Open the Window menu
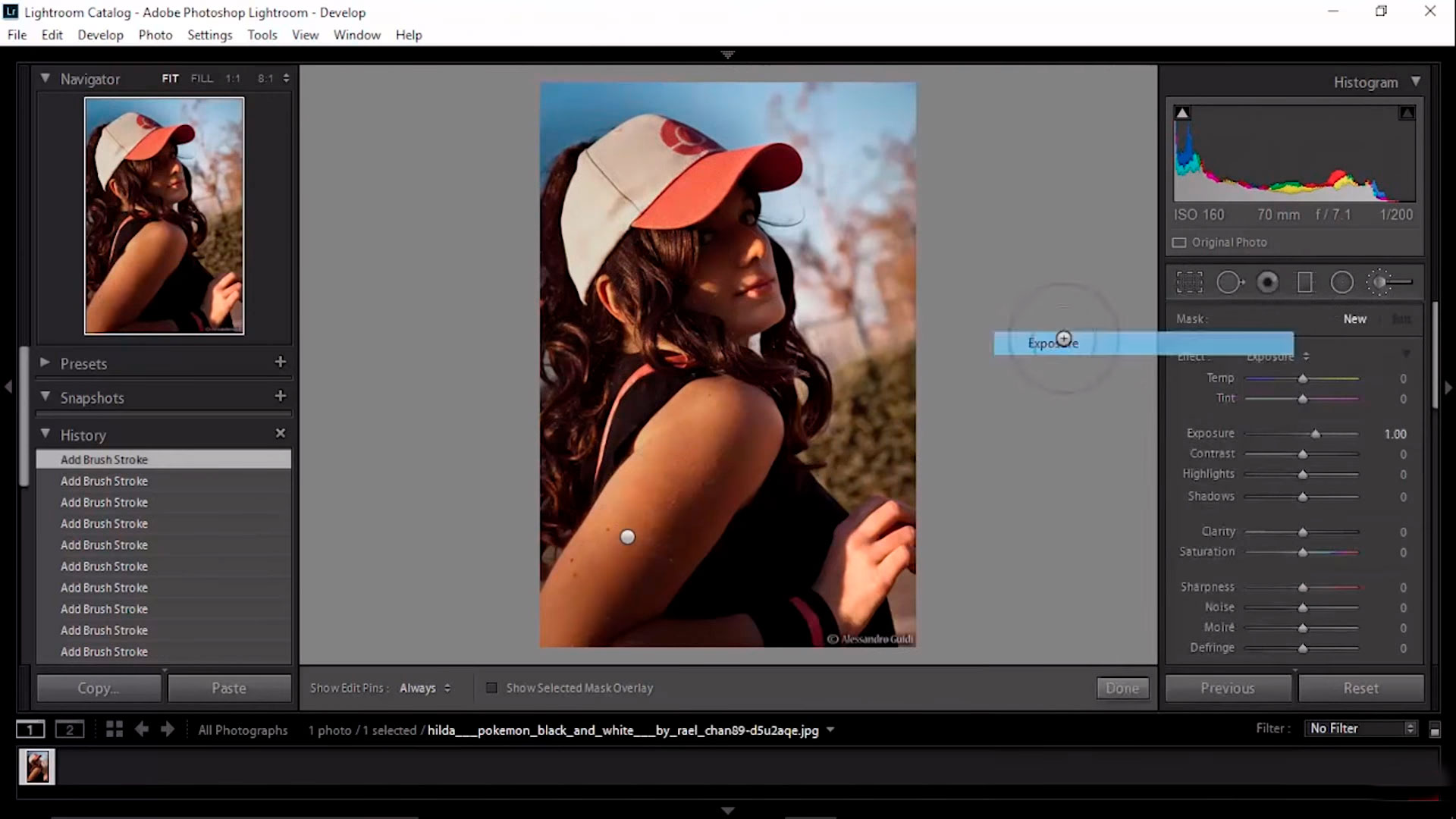The width and height of the screenshot is (1456, 819). point(357,35)
